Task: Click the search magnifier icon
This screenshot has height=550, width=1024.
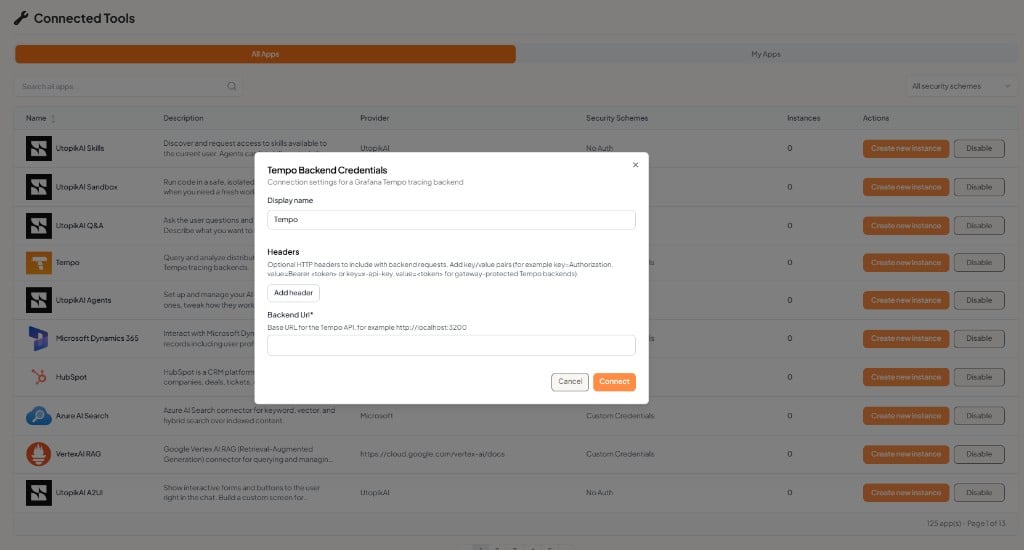Action: 232,86
